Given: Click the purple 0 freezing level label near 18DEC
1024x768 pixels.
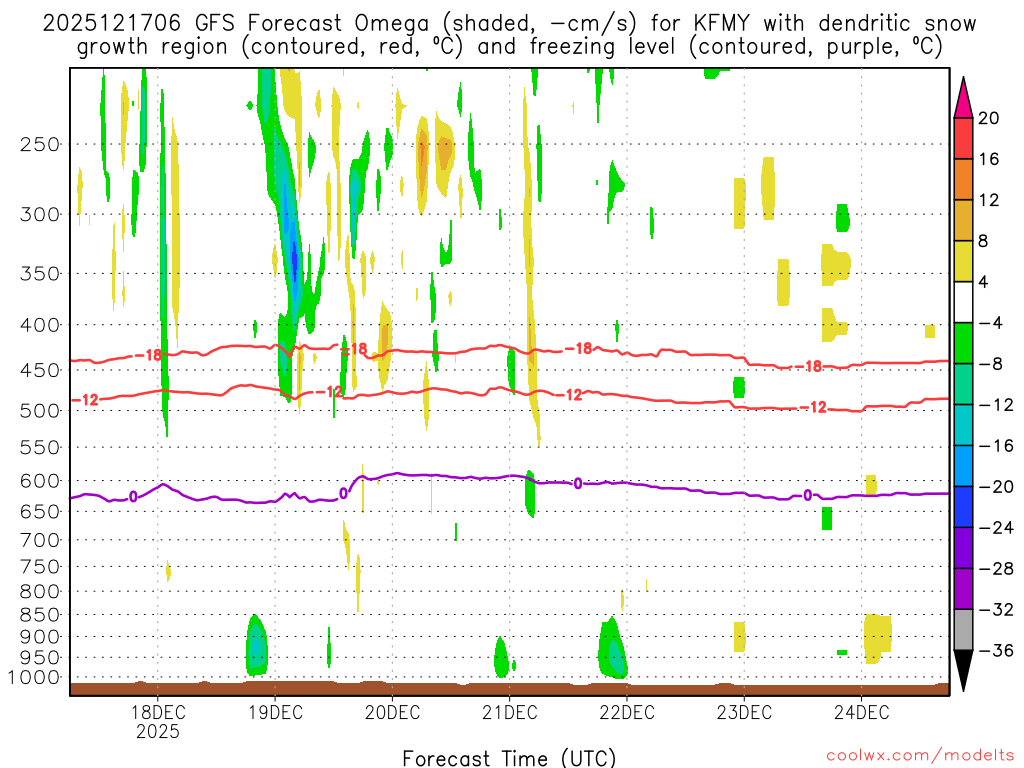Looking at the screenshot, I should (x=133, y=497).
